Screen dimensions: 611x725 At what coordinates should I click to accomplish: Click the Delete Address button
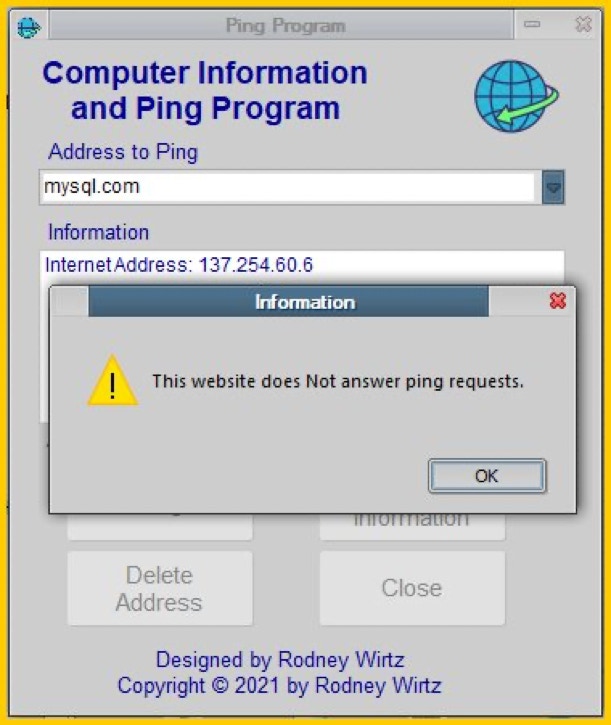click(160, 588)
